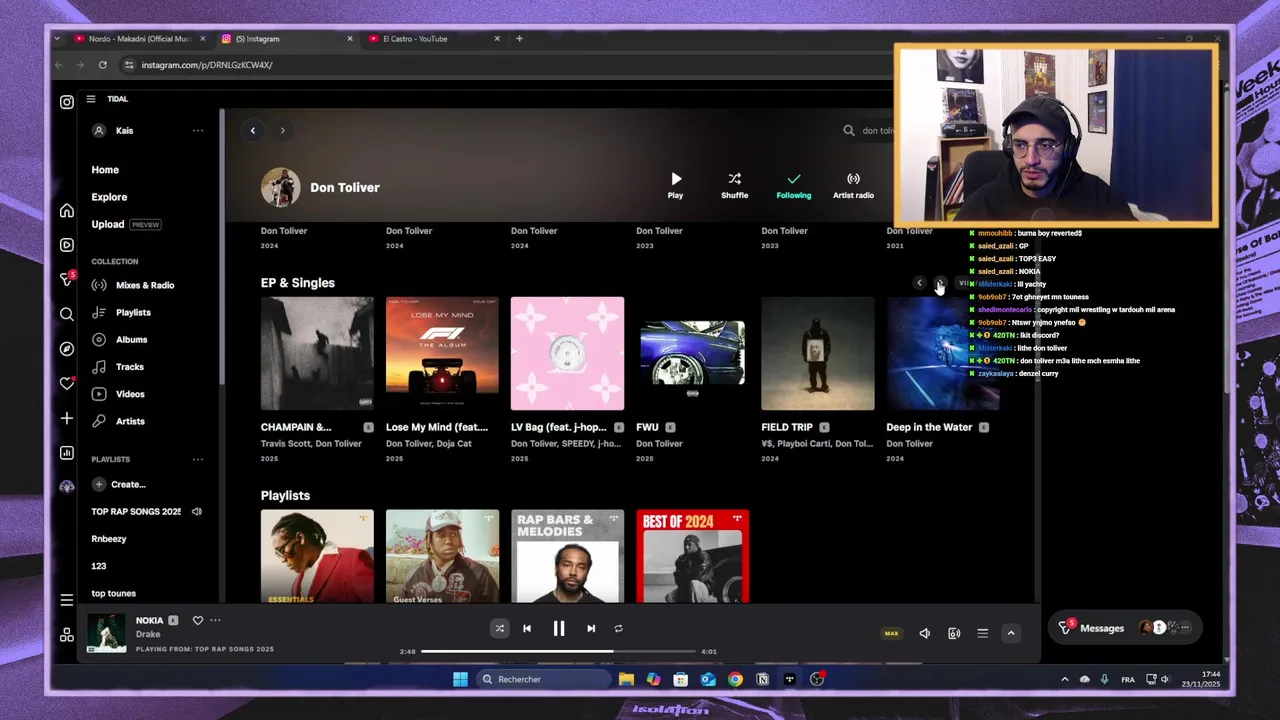
Task: Show next EP & Singles page
Action: click(939, 283)
